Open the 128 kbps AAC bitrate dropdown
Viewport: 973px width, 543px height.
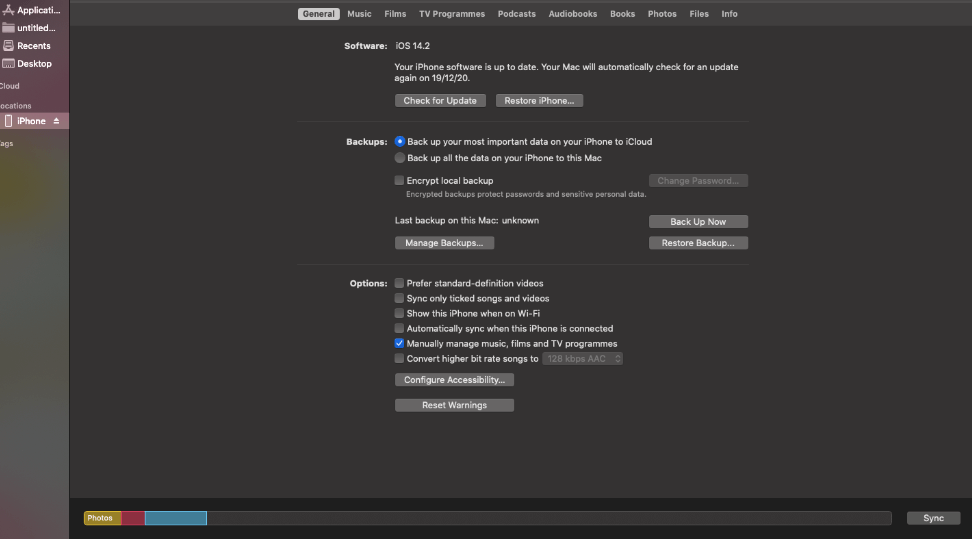(x=583, y=358)
